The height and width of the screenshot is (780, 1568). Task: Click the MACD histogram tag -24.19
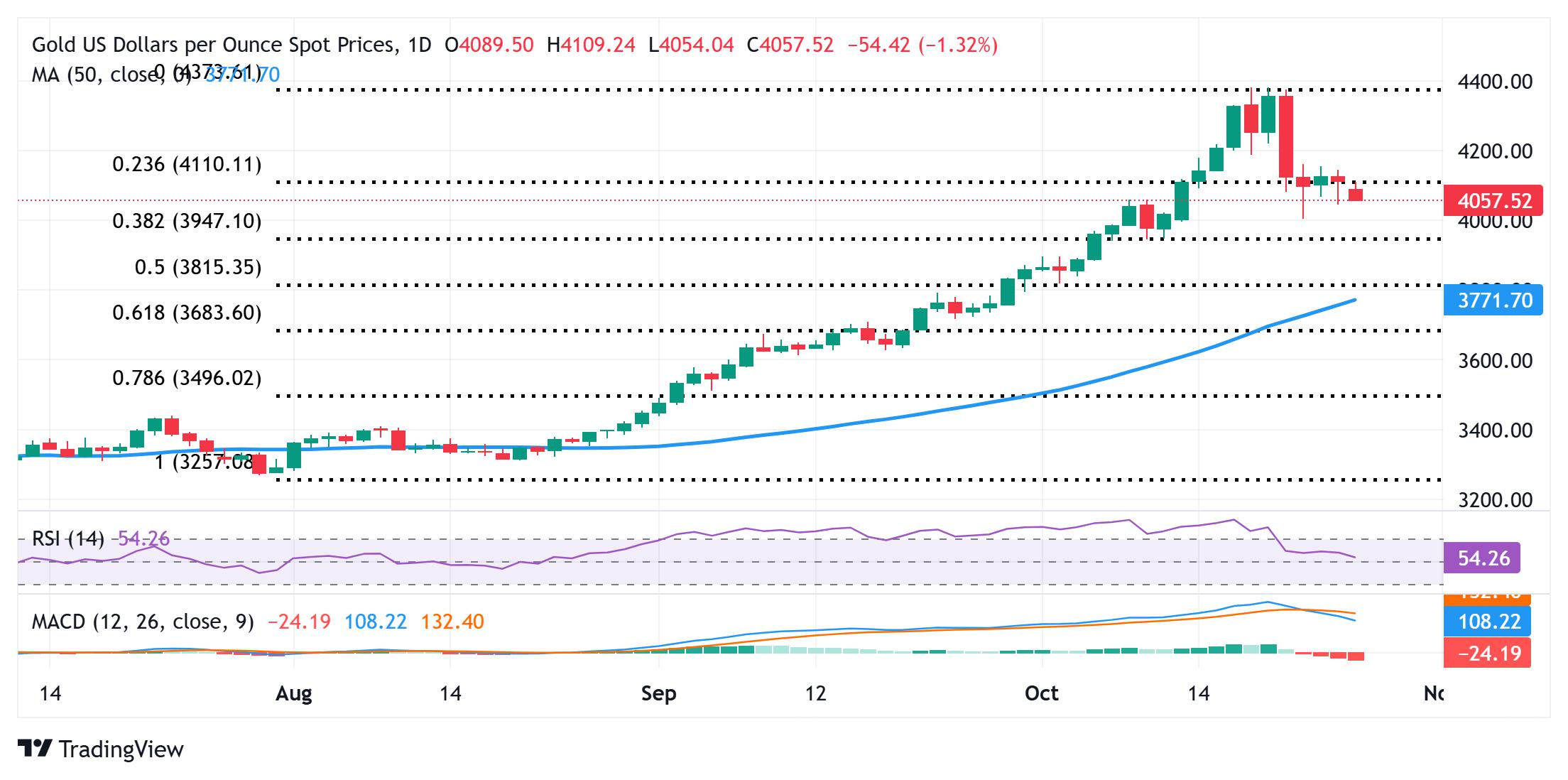pos(1488,653)
